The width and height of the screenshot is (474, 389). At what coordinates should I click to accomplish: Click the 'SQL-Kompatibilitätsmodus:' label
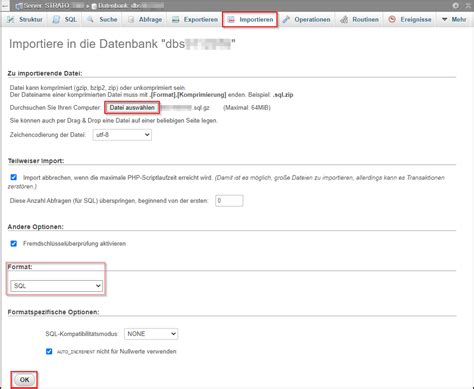(82, 334)
